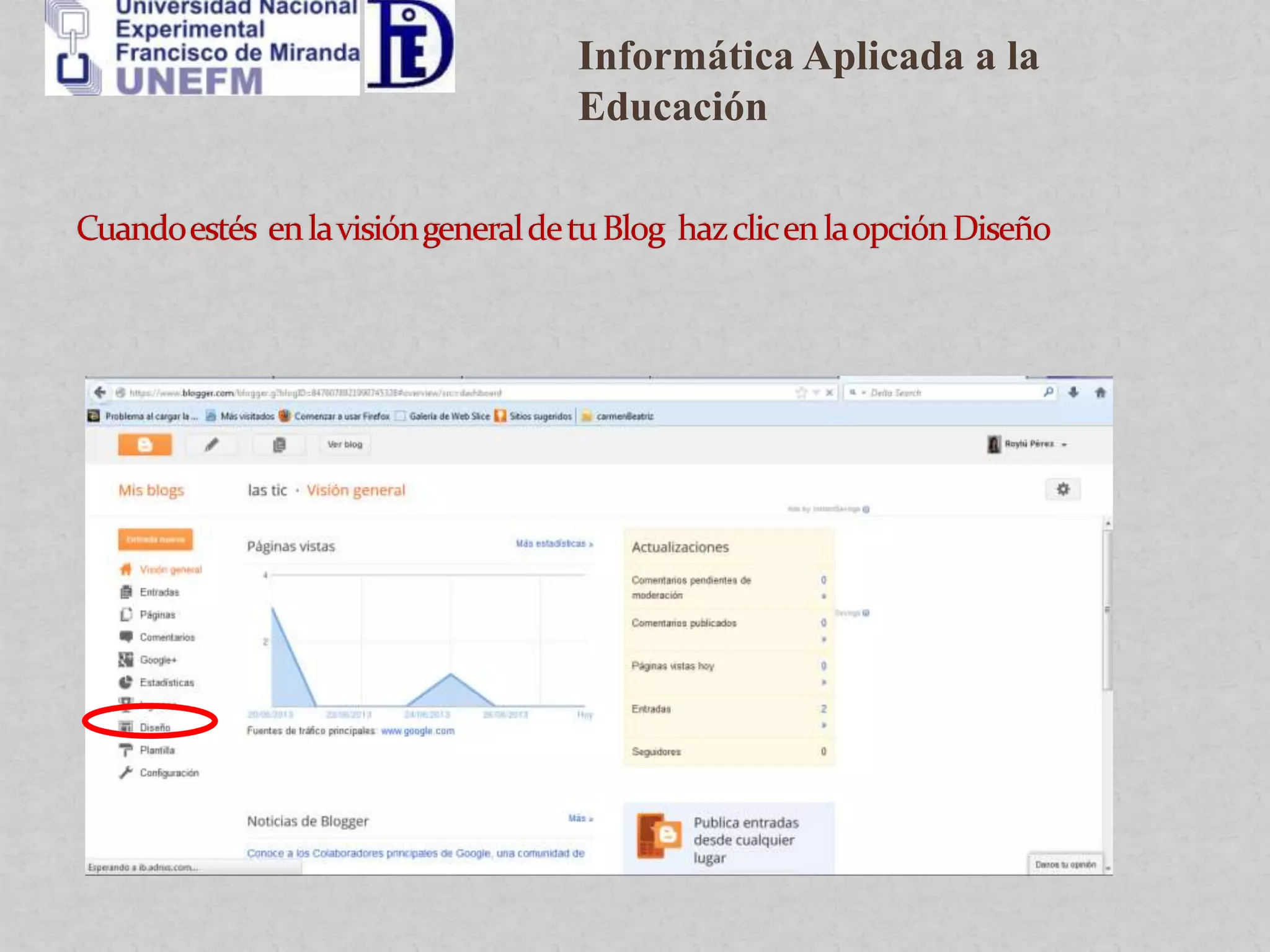Click the pencil new post icon
1270x952 pixels.
[211, 444]
